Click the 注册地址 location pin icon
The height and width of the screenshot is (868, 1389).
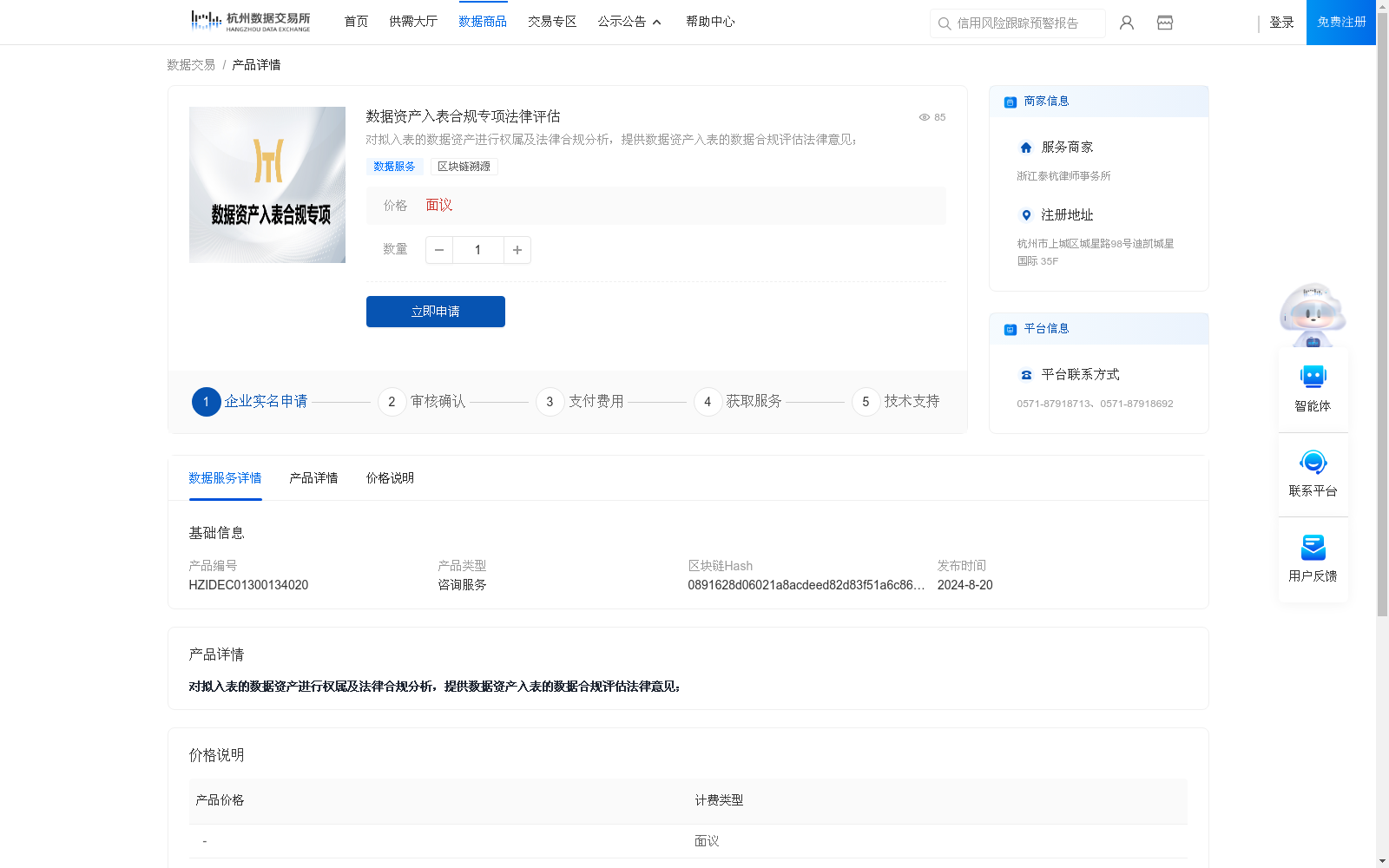(1026, 215)
